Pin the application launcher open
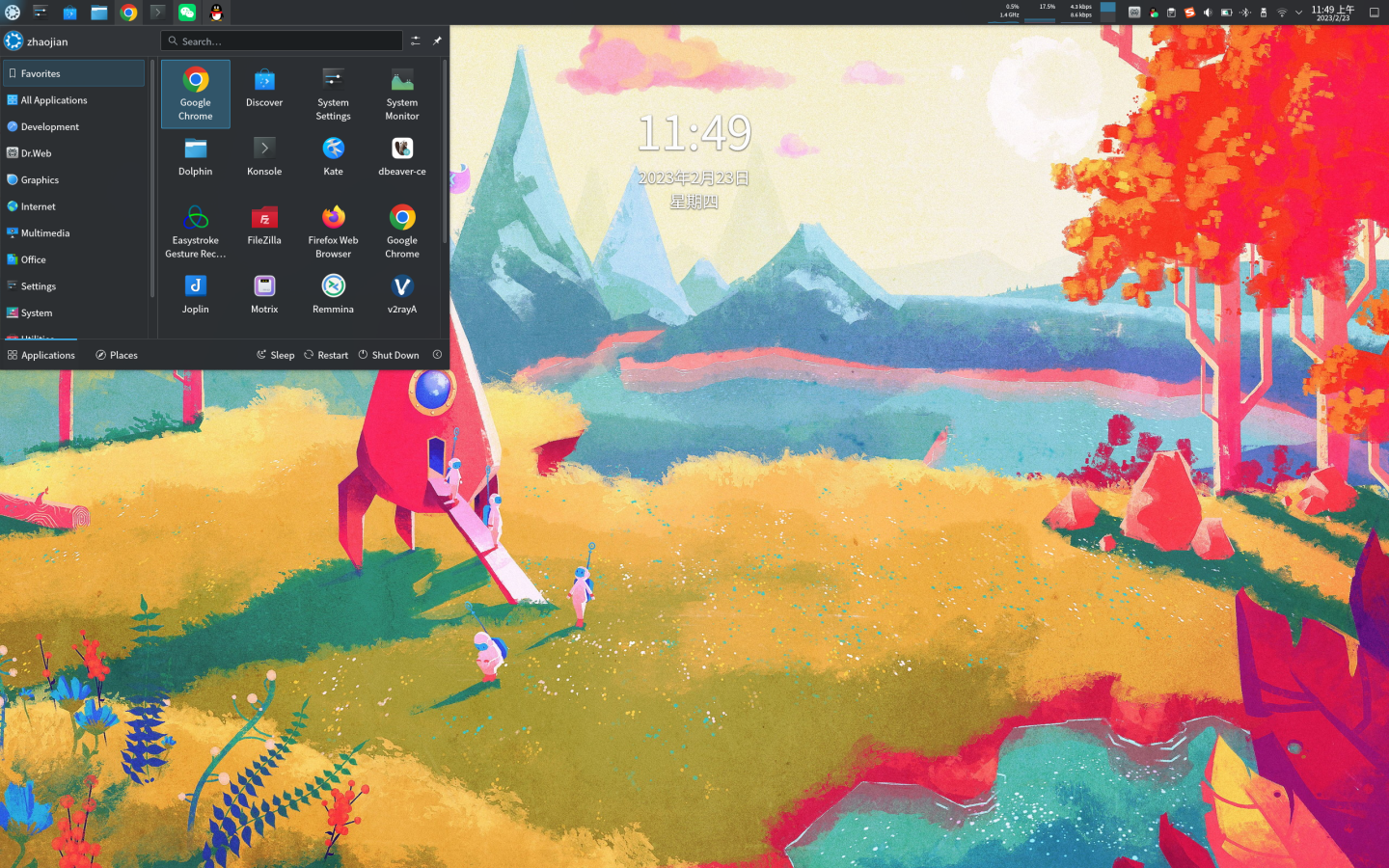 [436, 41]
